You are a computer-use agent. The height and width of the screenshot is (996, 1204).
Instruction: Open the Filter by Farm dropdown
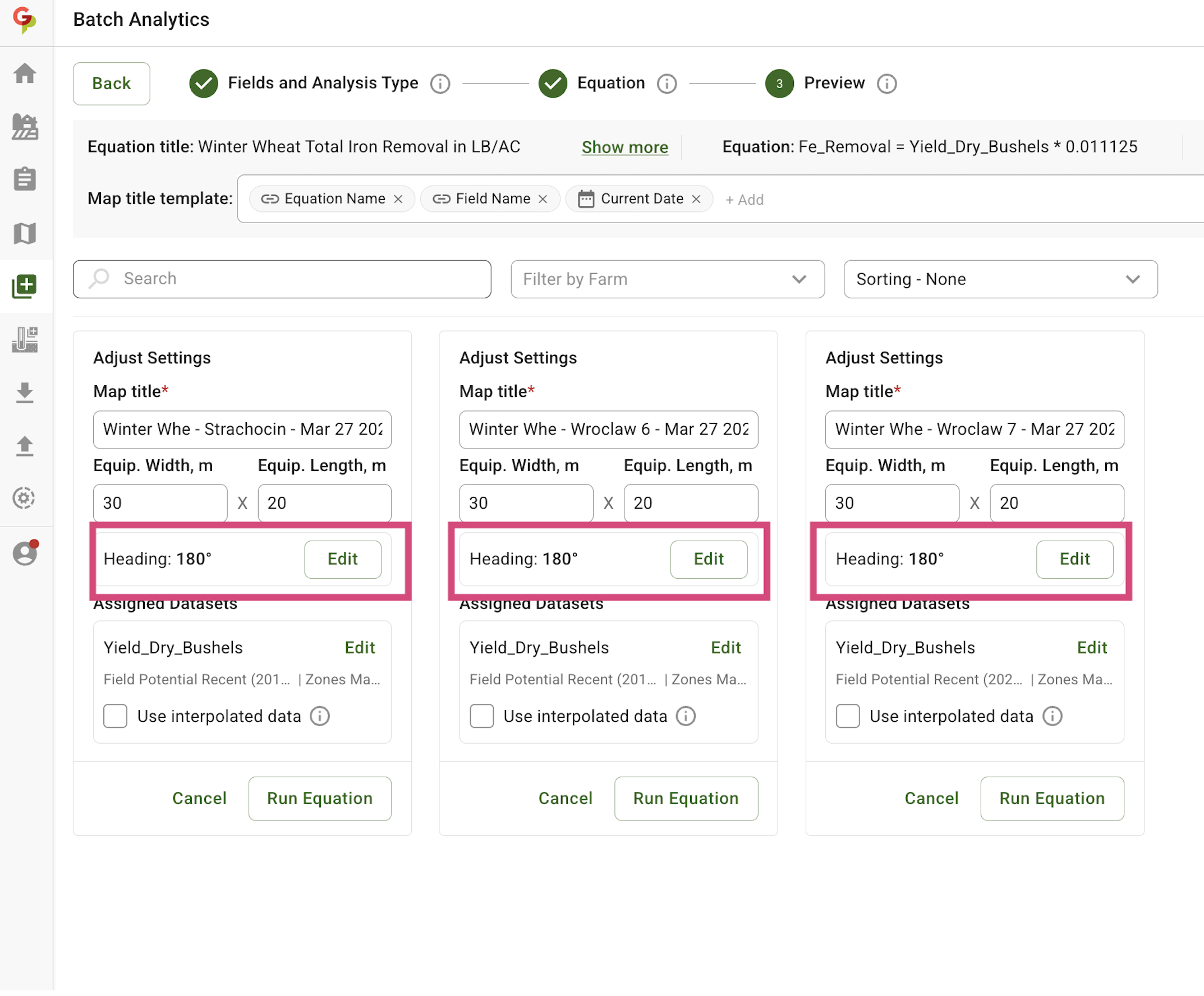coord(667,279)
